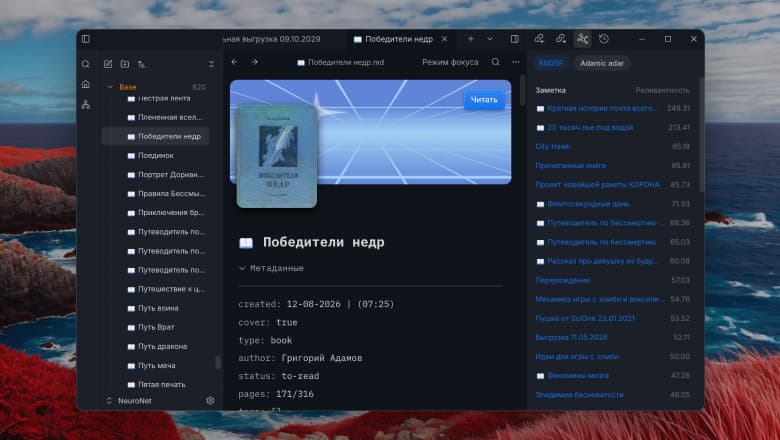Open the history clock panel icon
Viewport: 780px width, 440px height.
604,39
